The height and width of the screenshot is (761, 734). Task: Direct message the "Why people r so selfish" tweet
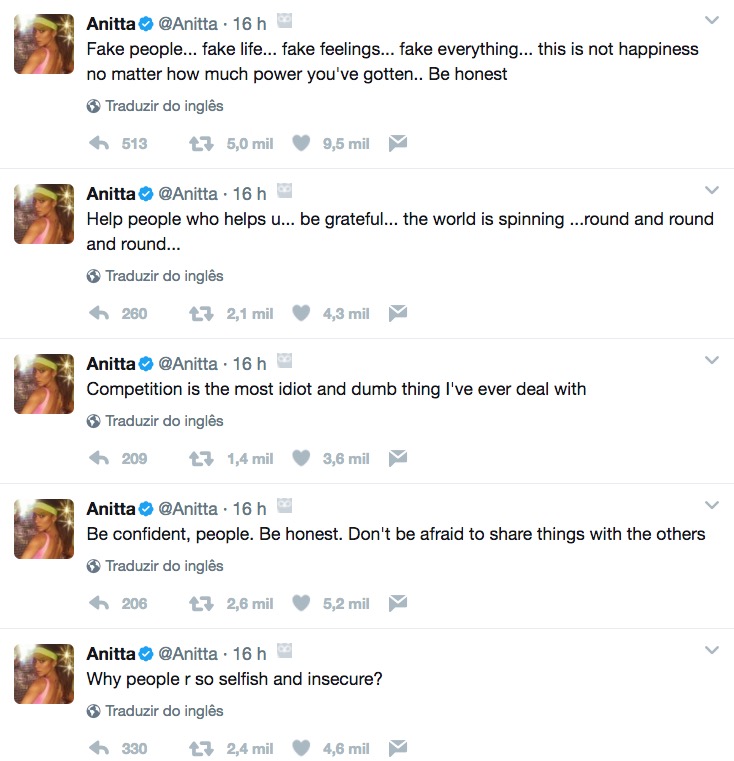[x=397, y=749]
